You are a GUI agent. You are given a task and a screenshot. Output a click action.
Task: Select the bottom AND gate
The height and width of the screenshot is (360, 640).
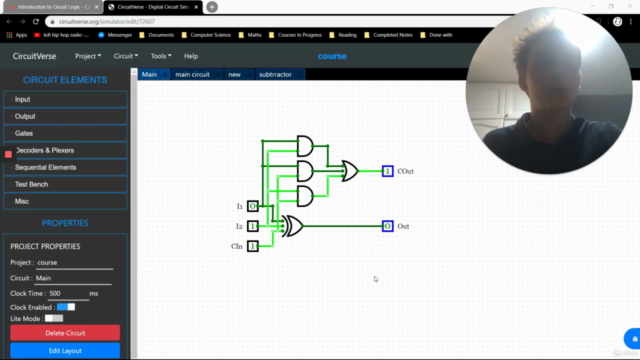point(305,196)
